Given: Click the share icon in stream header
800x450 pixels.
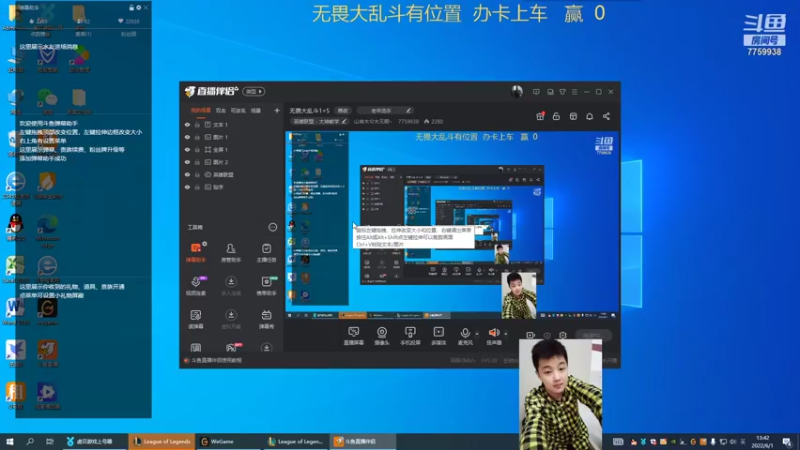Looking at the screenshot, I should [x=606, y=116].
